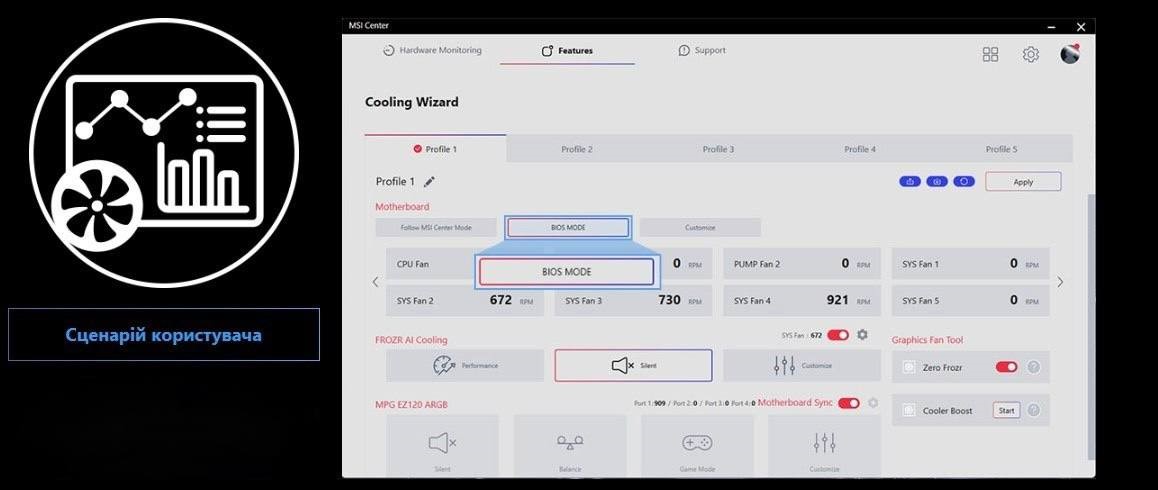This screenshot has width=1158, height=490.
Task: Click the Cooler Boost fan icon
Action: [x=909, y=410]
